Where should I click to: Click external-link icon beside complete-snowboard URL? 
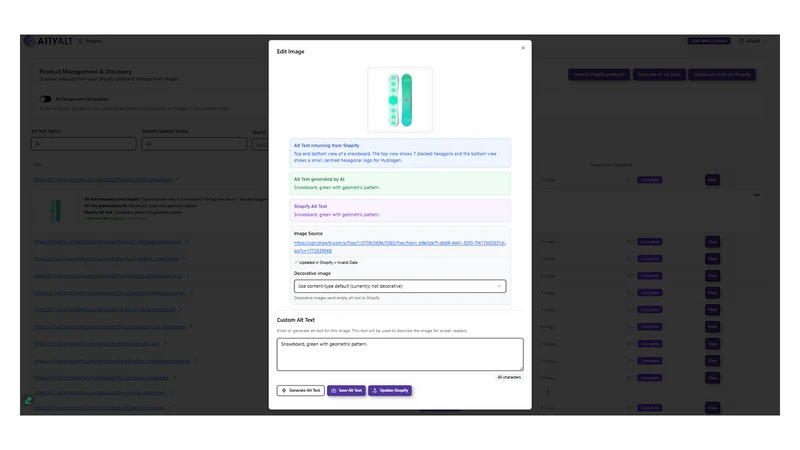click(x=173, y=378)
